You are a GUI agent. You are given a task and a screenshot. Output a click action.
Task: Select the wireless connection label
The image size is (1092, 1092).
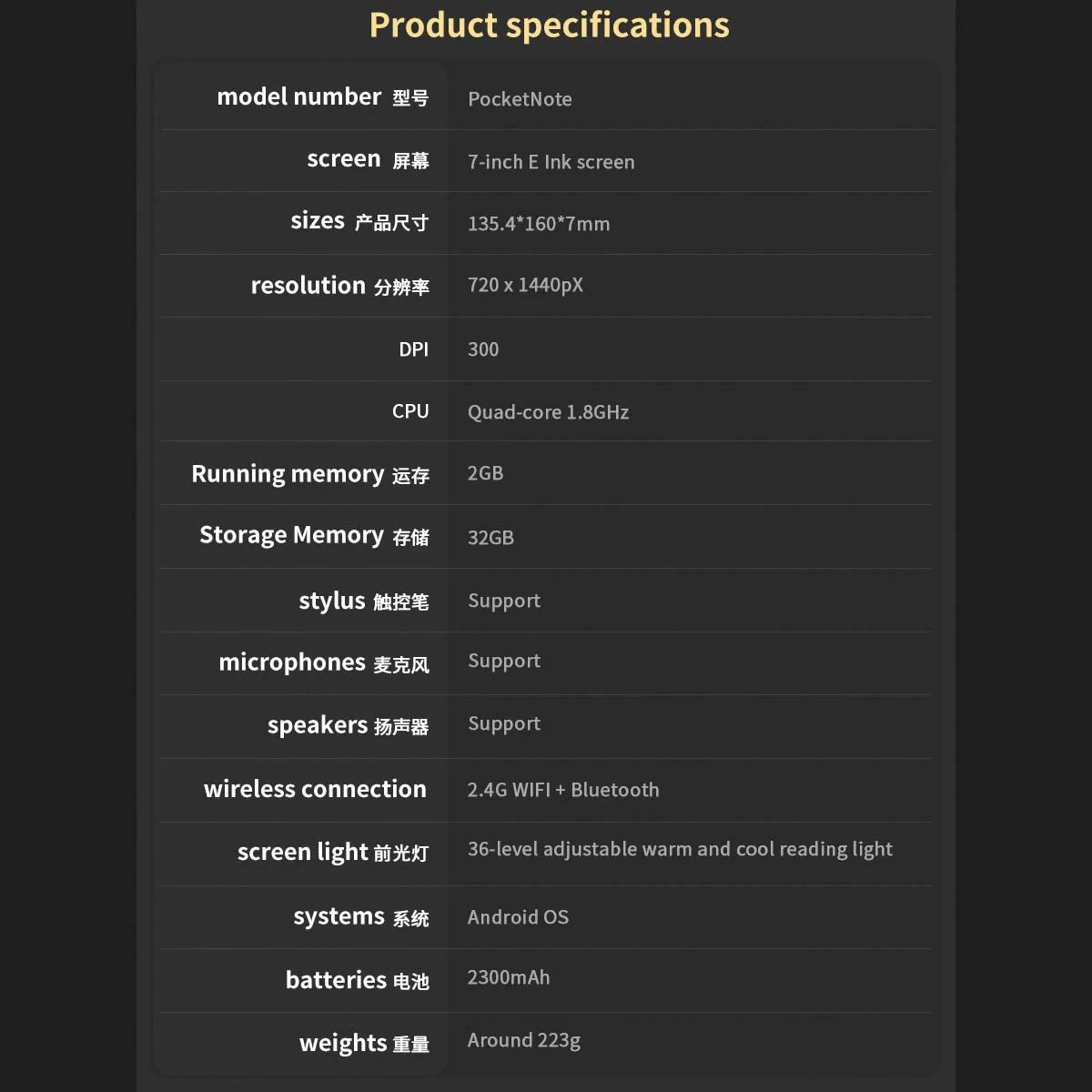pos(315,789)
